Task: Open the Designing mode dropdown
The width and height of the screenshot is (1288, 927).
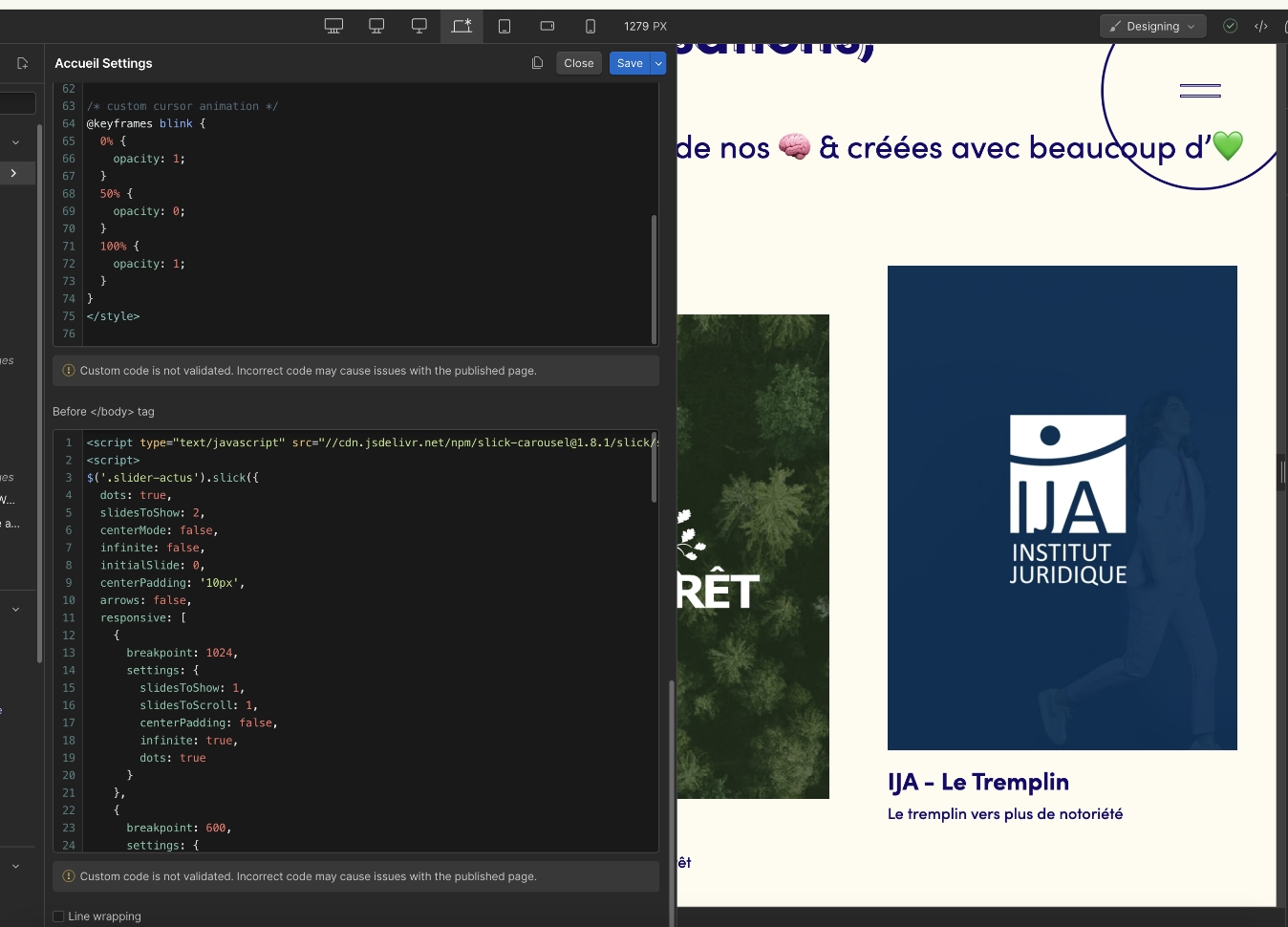Action: pyautogui.click(x=1152, y=26)
